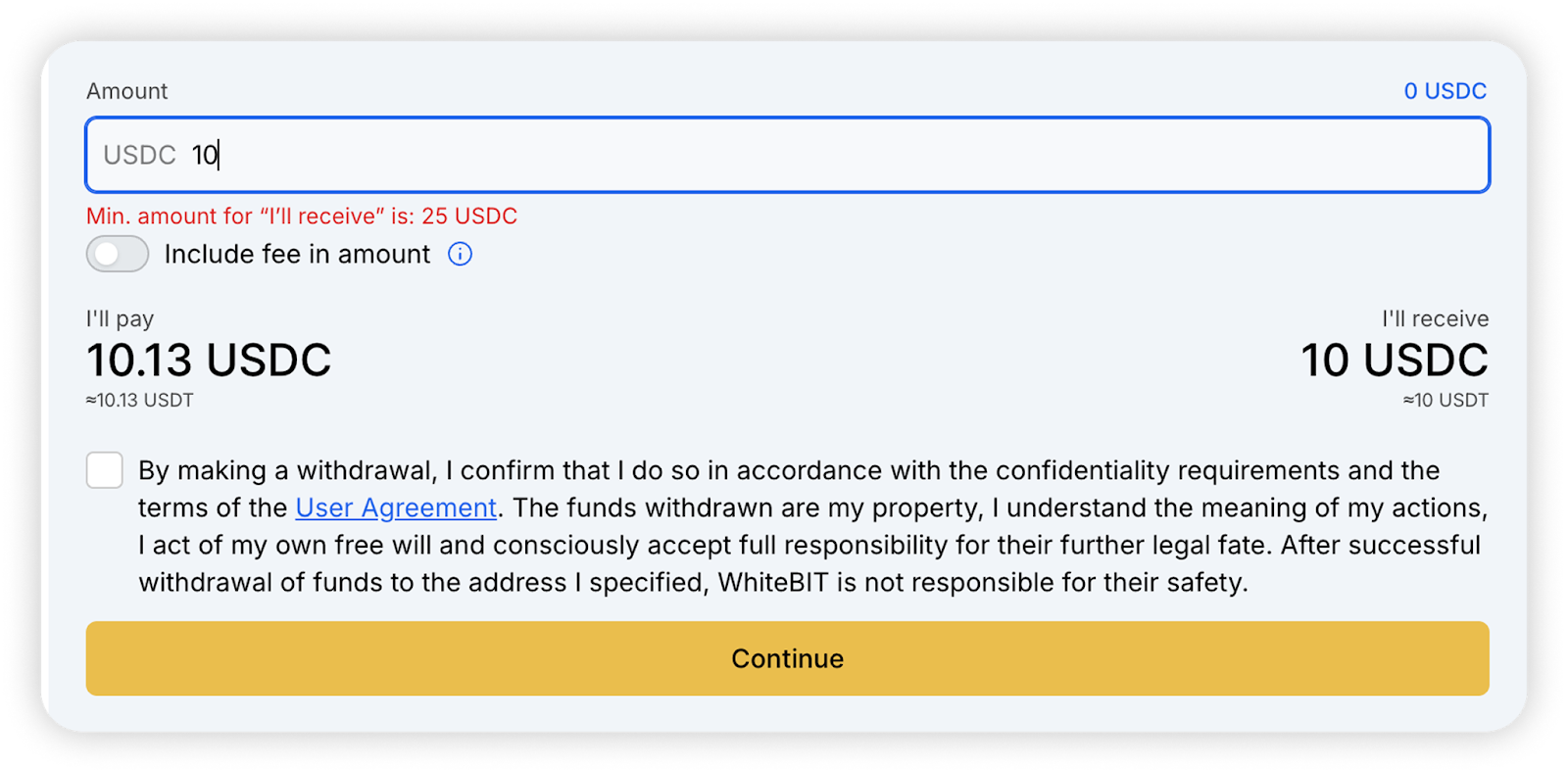Click the WhiteBIT name in the disclaimer
Viewport: 1568px width, 772px height.
pos(773,582)
